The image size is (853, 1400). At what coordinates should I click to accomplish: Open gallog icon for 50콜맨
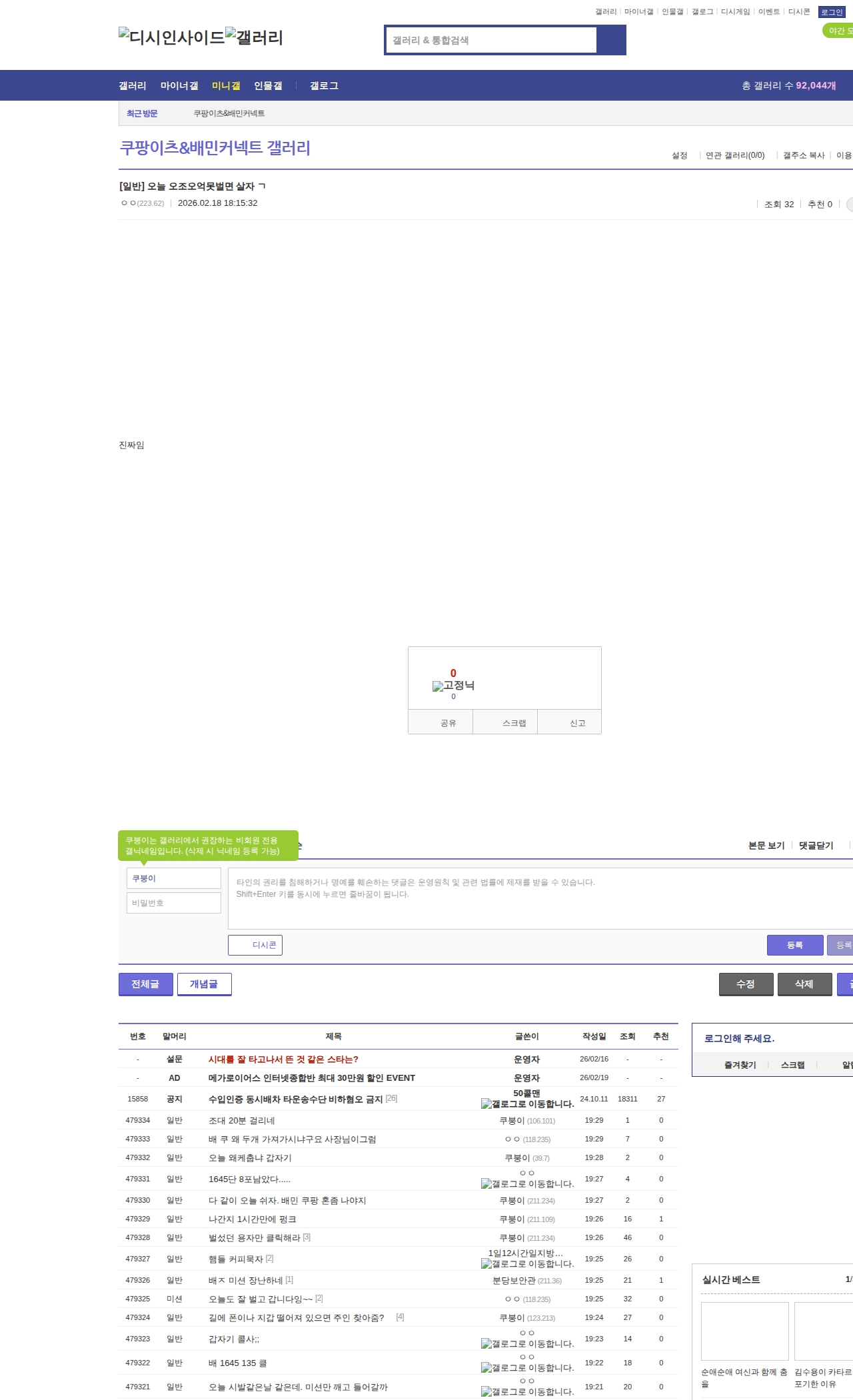point(528,1104)
